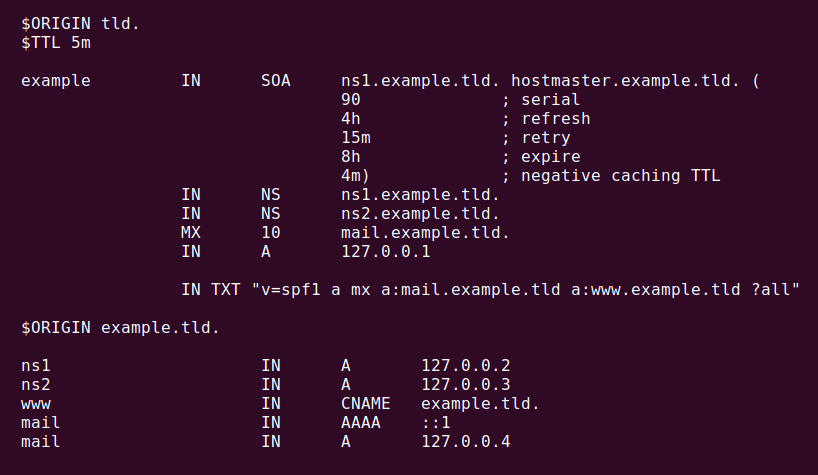Click the 127.0.0.4 mail A record address

[465, 442]
